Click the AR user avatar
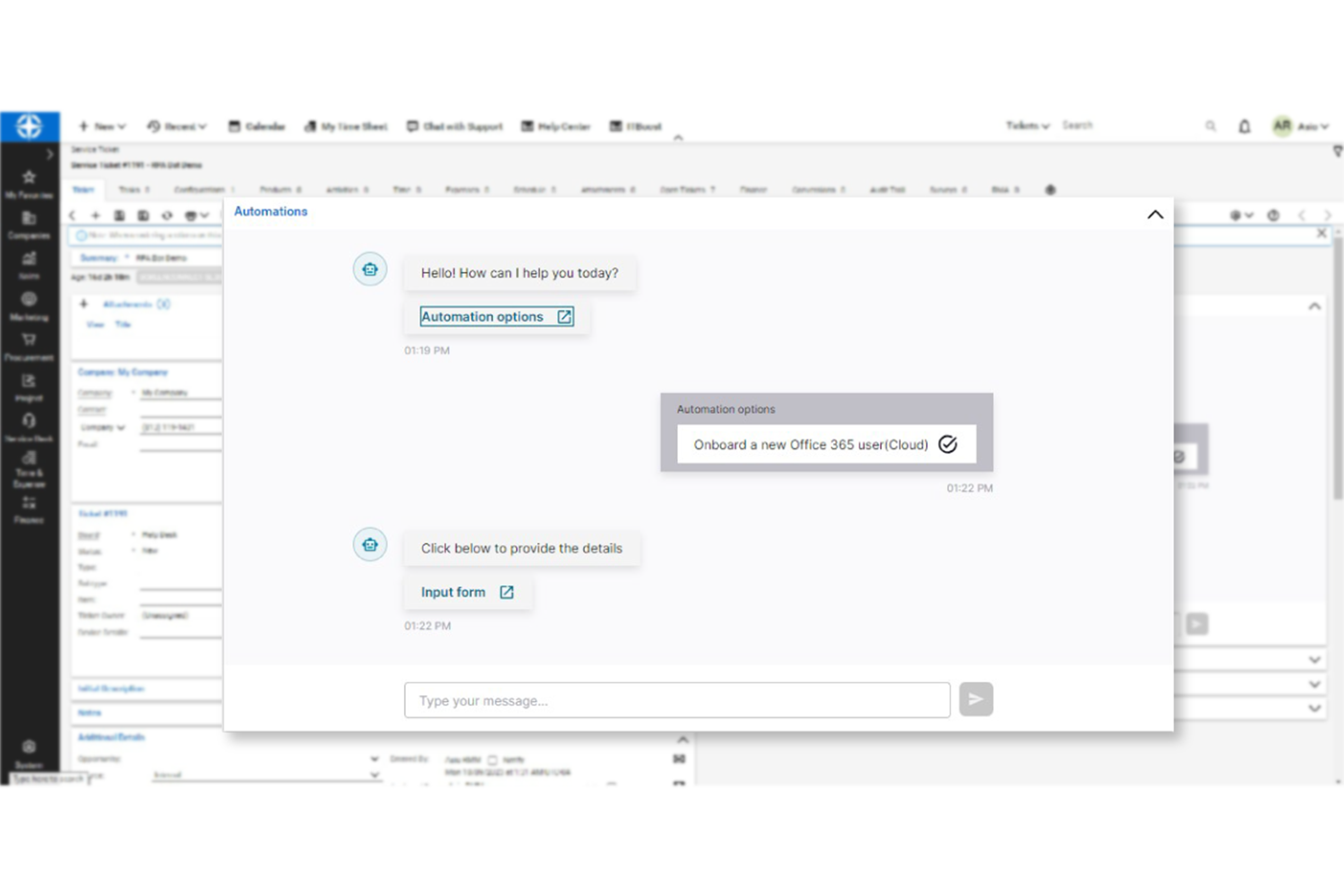1344x896 pixels. [1282, 125]
